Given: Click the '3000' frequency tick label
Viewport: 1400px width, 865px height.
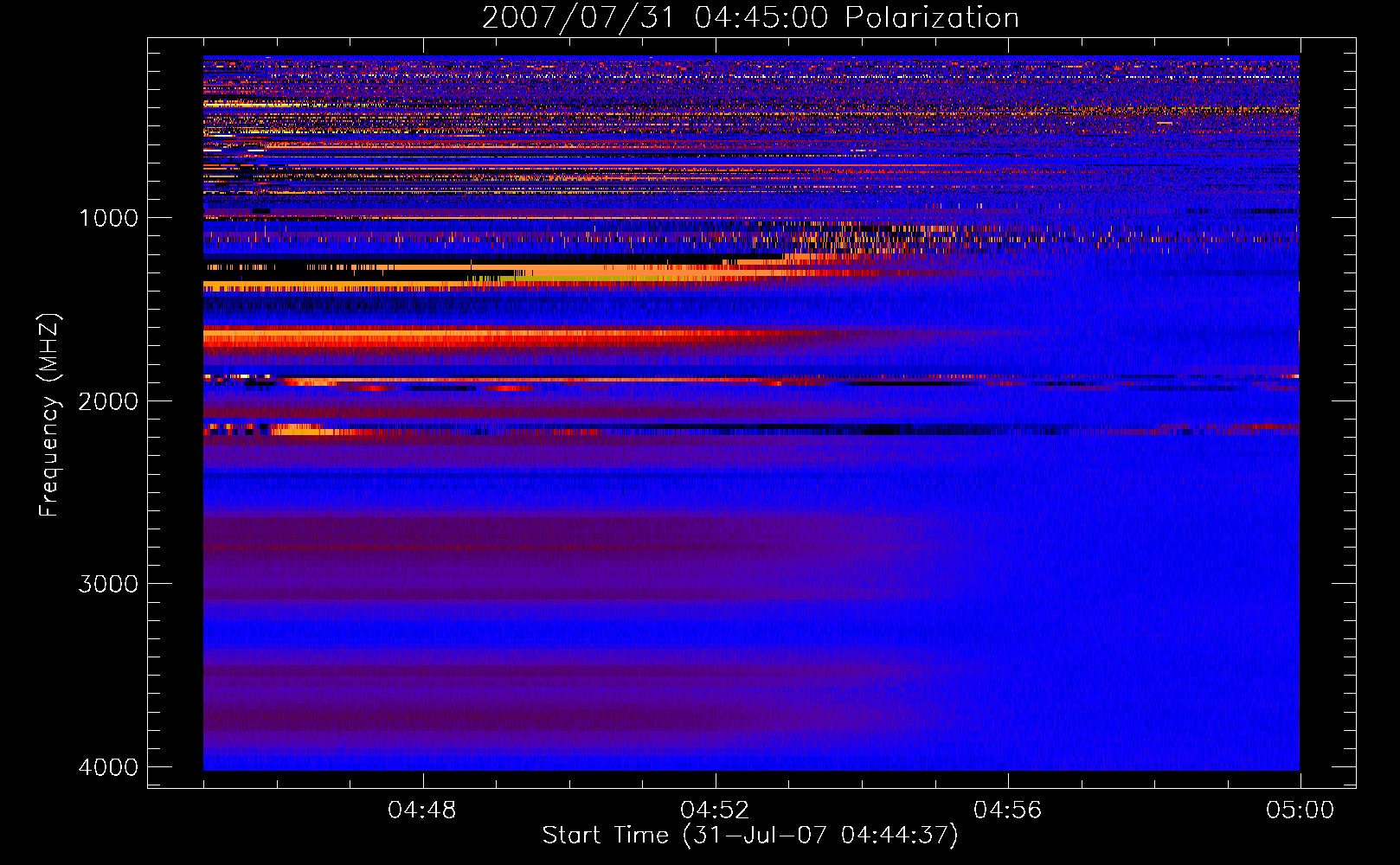Looking at the screenshot, I should pyautogui.click(x=108, y=584).
